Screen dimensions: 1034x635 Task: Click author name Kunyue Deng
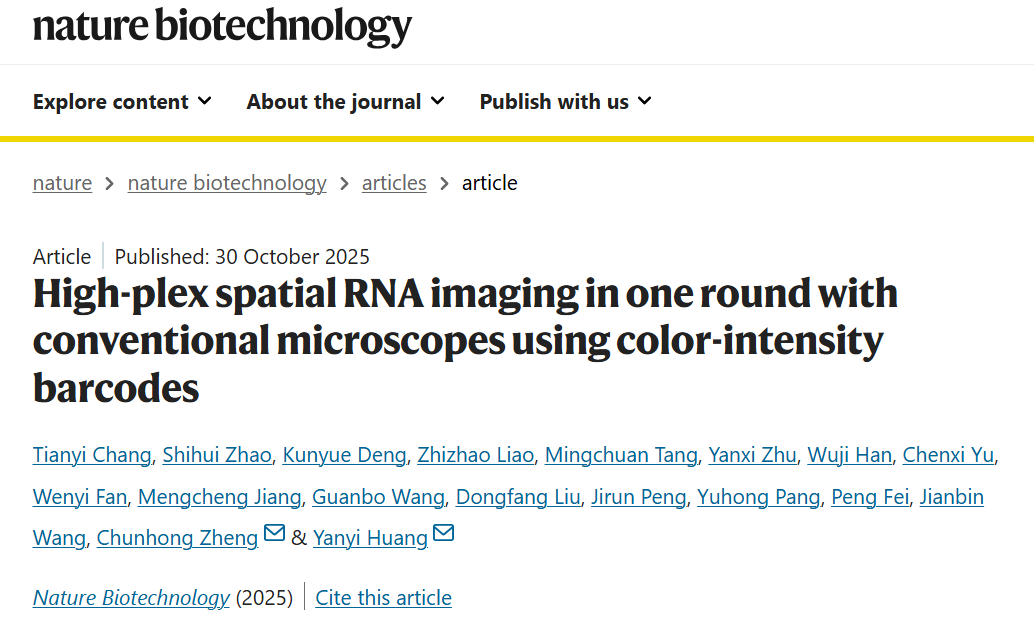(344, 455)
